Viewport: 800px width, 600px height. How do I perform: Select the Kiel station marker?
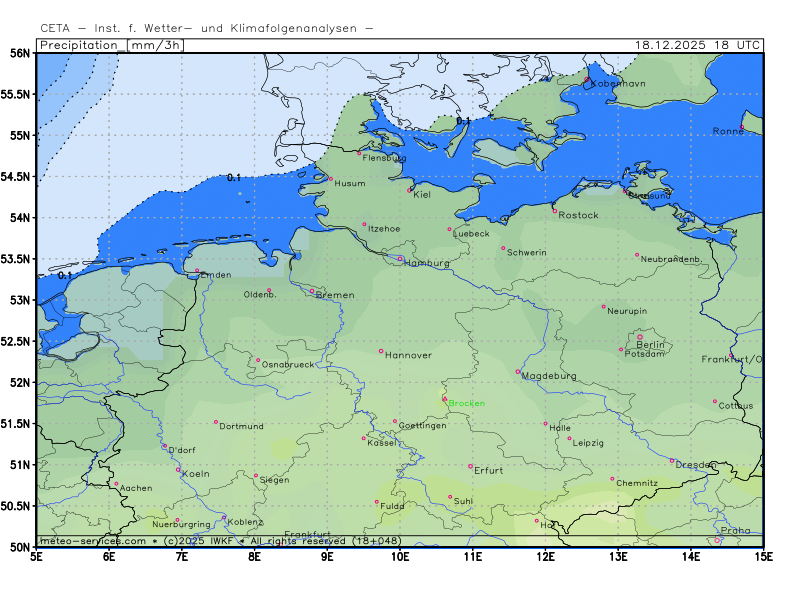click(410, 189)
